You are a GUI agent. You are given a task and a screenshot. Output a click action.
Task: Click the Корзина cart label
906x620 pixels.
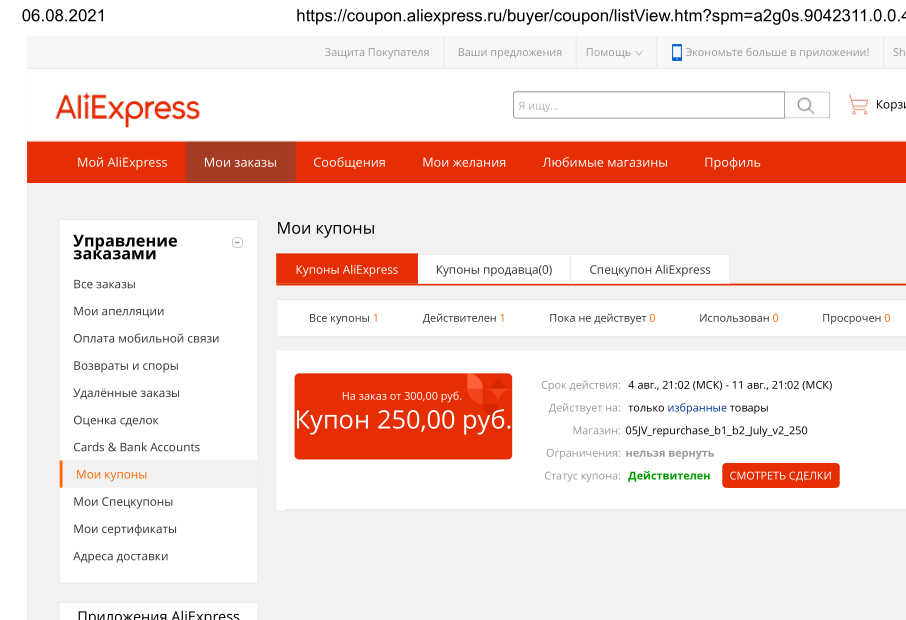890,105
